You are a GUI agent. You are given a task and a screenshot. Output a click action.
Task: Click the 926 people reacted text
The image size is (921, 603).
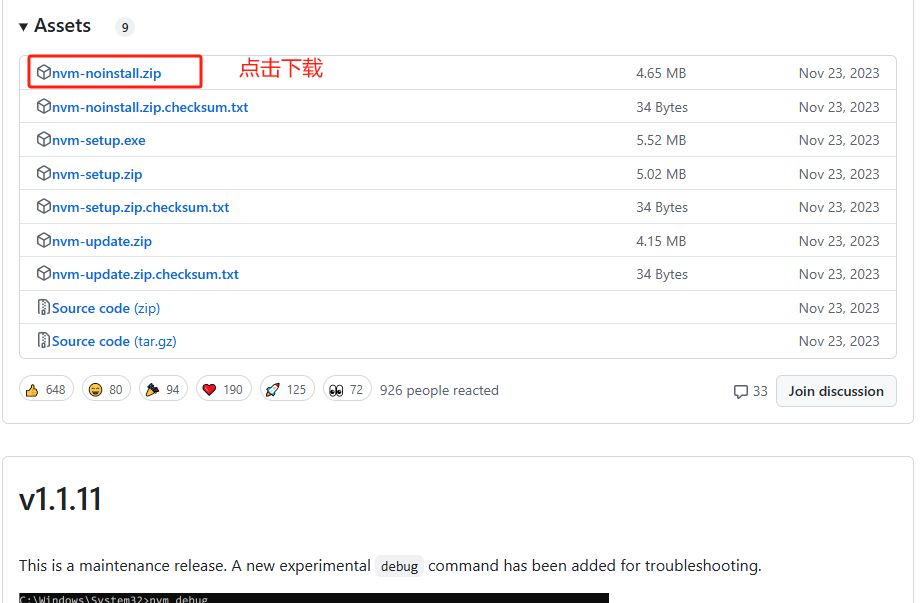click(439, 390)
